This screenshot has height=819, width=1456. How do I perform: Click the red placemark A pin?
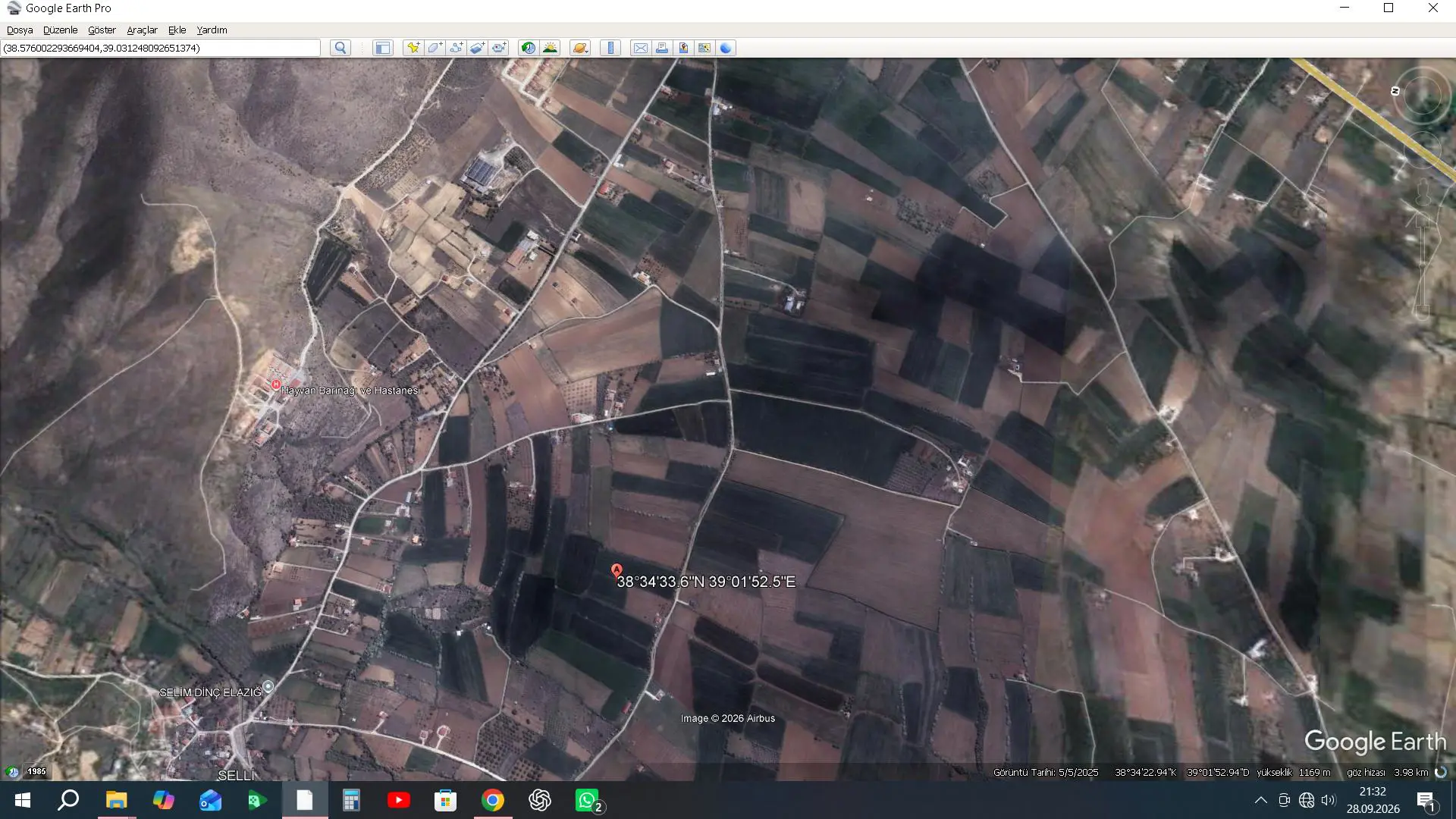(x=617, y=570)
